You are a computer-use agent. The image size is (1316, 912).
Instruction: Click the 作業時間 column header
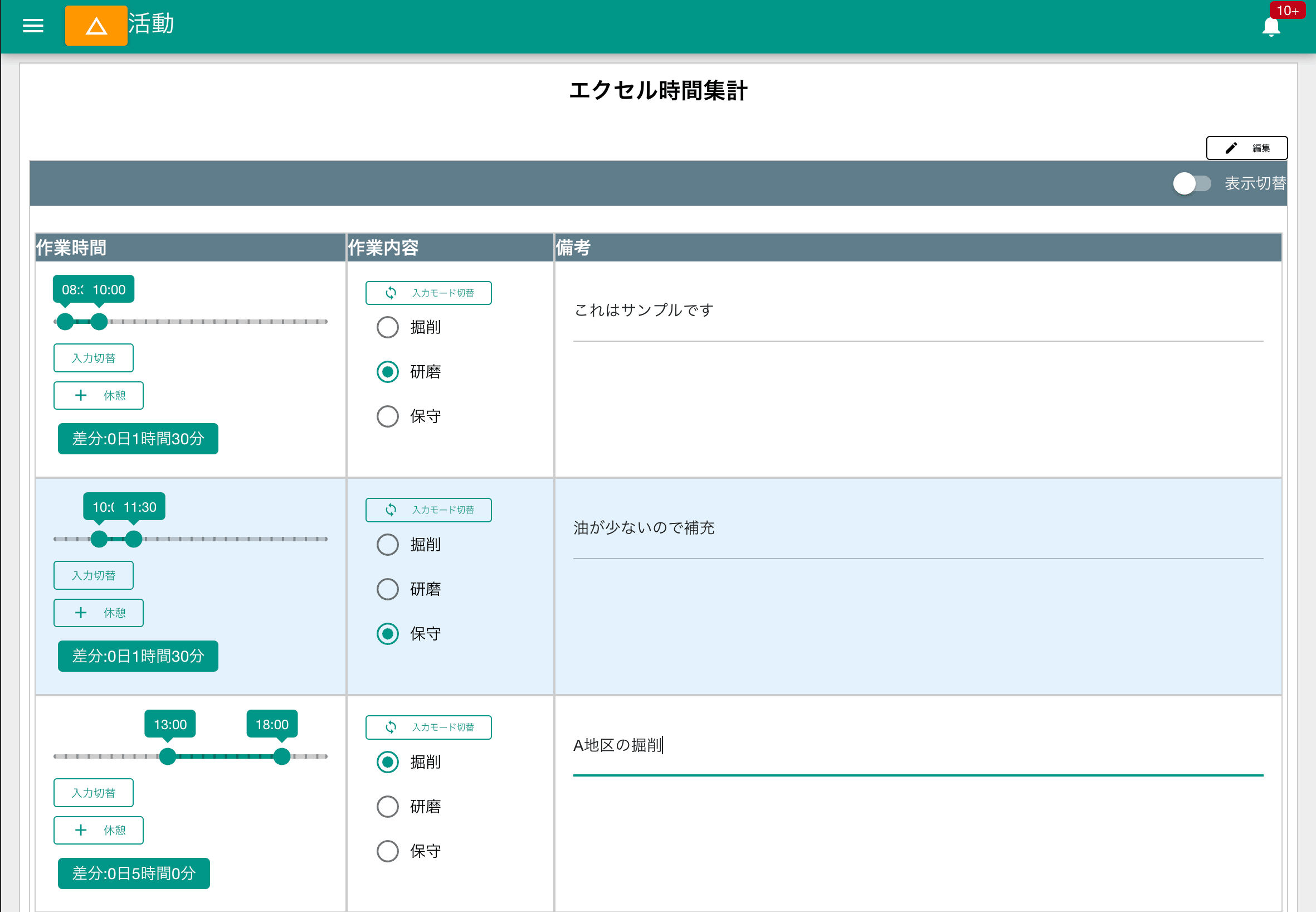point(71,248)
